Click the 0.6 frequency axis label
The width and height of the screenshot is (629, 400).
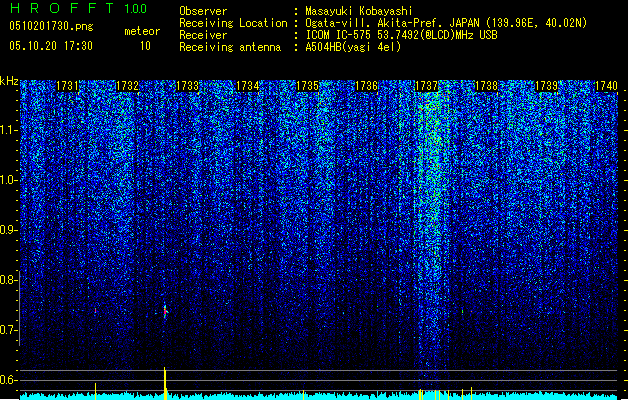pyautogui.click(x=7, y=380)
